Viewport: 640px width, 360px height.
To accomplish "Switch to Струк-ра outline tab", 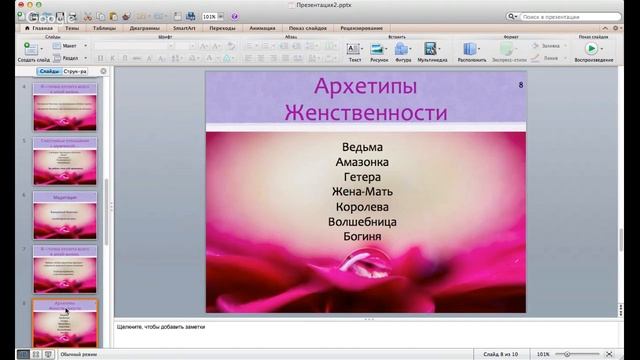I will click(x=75, y=71).
